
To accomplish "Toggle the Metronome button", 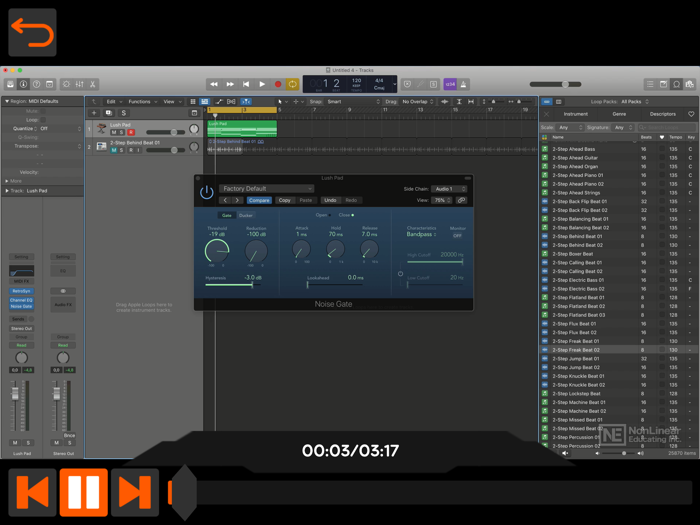I will [x=463, y=84].
